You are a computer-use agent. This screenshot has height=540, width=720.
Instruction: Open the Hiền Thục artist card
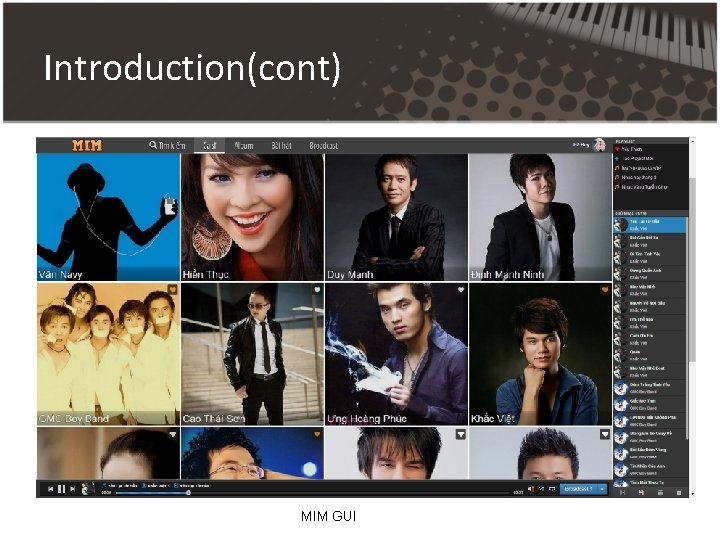click(x=252, y=217)
